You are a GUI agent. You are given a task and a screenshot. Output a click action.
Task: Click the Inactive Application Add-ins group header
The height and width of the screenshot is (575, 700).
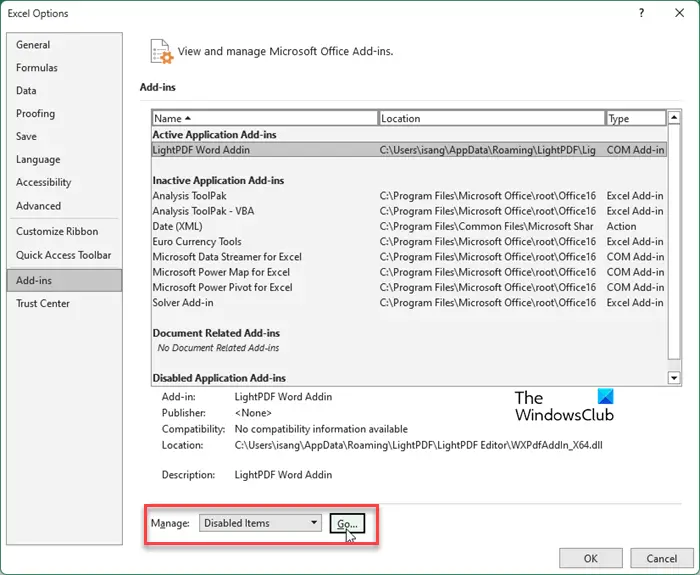(218, 180)
